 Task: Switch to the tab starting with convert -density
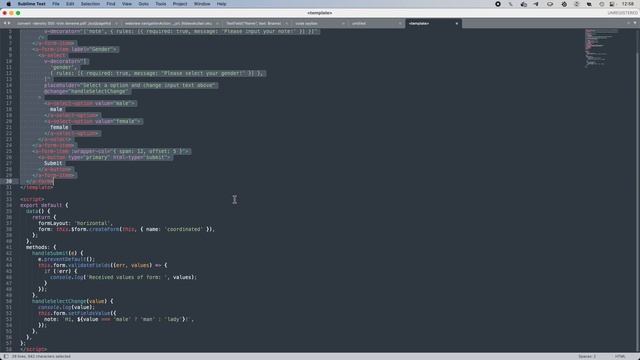tap(64, 23)
